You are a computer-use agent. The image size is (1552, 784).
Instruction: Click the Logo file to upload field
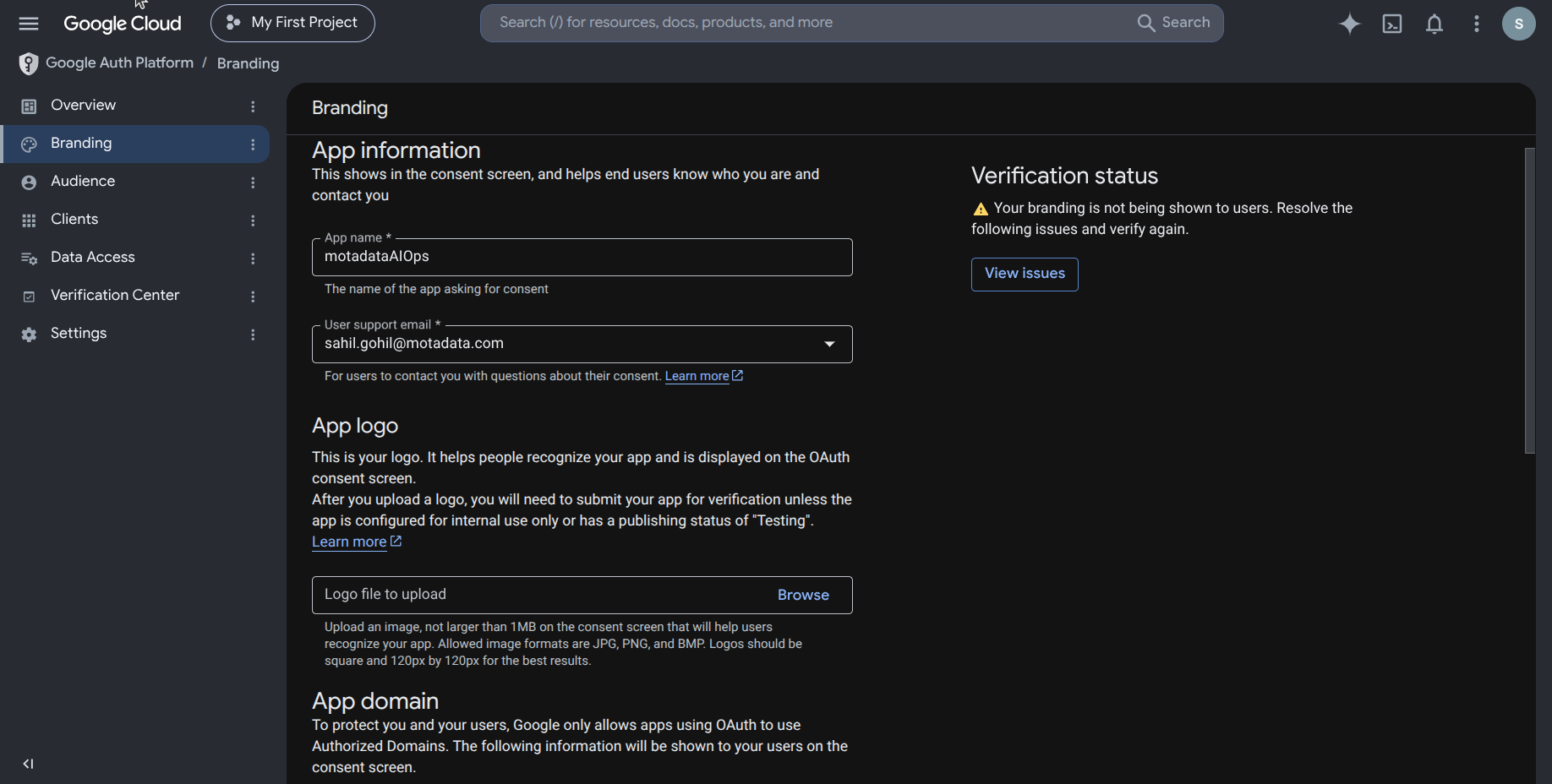(x=582, y=595)
